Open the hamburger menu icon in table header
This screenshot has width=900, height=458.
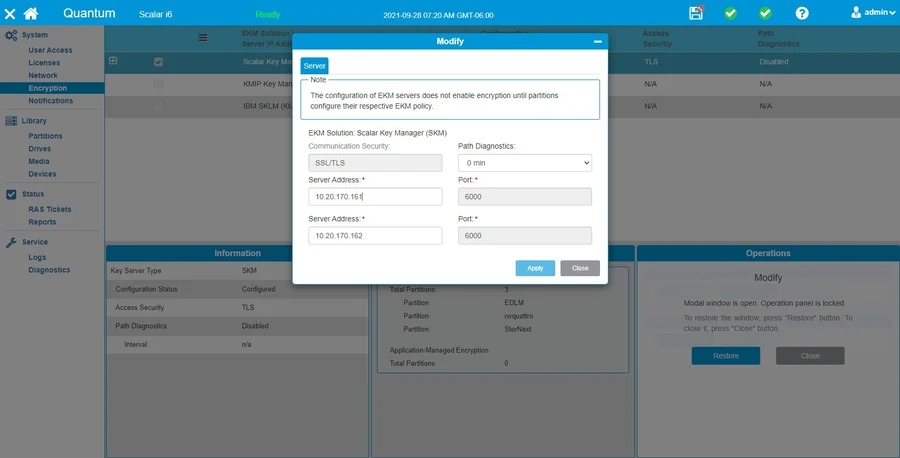pyautogui.click(x=203, y=37)
